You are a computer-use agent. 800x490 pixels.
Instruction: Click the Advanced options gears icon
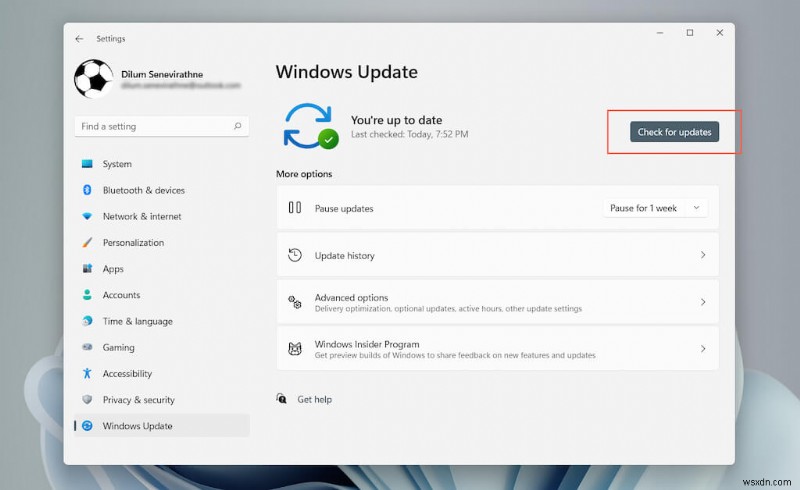coord(294,302)
